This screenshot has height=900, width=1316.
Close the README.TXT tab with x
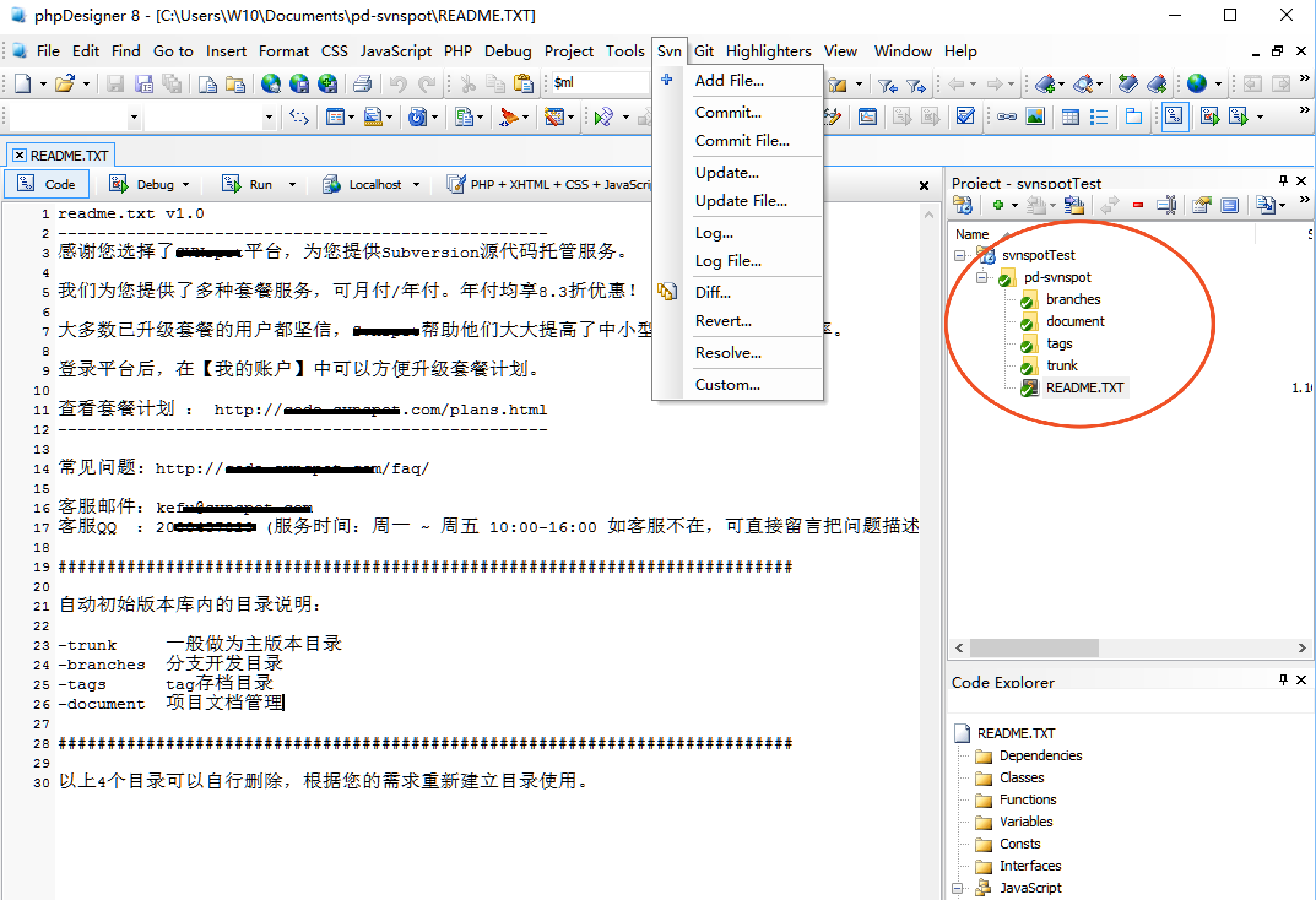coord(20,155)
